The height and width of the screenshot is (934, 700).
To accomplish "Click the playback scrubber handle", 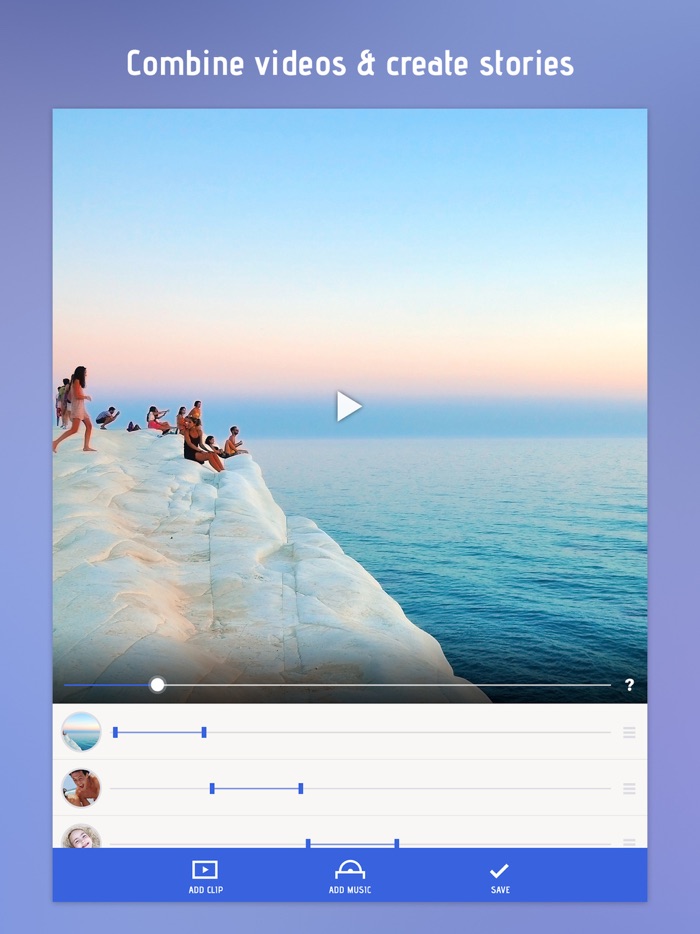I will pos(157,684).
